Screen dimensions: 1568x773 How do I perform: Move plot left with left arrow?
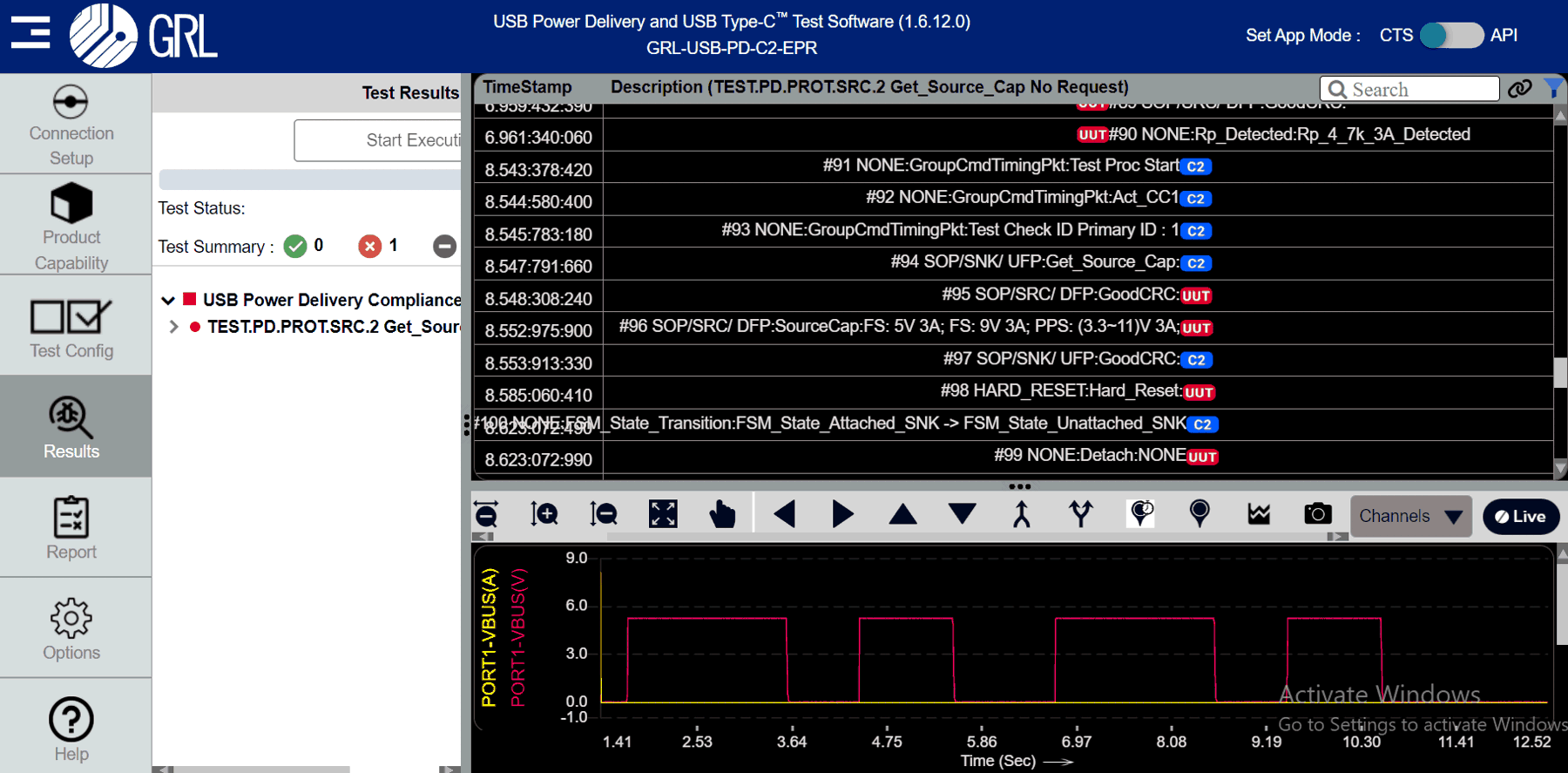784,514
